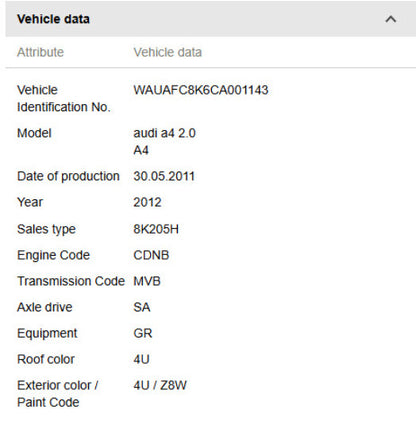This screenshot has width=416, height=421.
Task: Select the Transmission Code value MVB
Action: pyautogui.click(x=147, y=281)
